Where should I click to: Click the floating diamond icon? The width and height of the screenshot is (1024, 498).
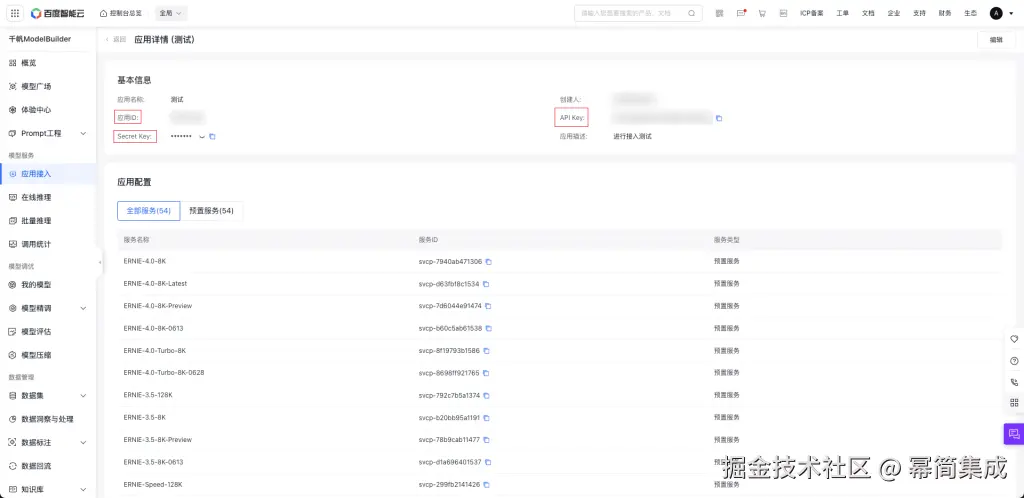click(1014, 339)
